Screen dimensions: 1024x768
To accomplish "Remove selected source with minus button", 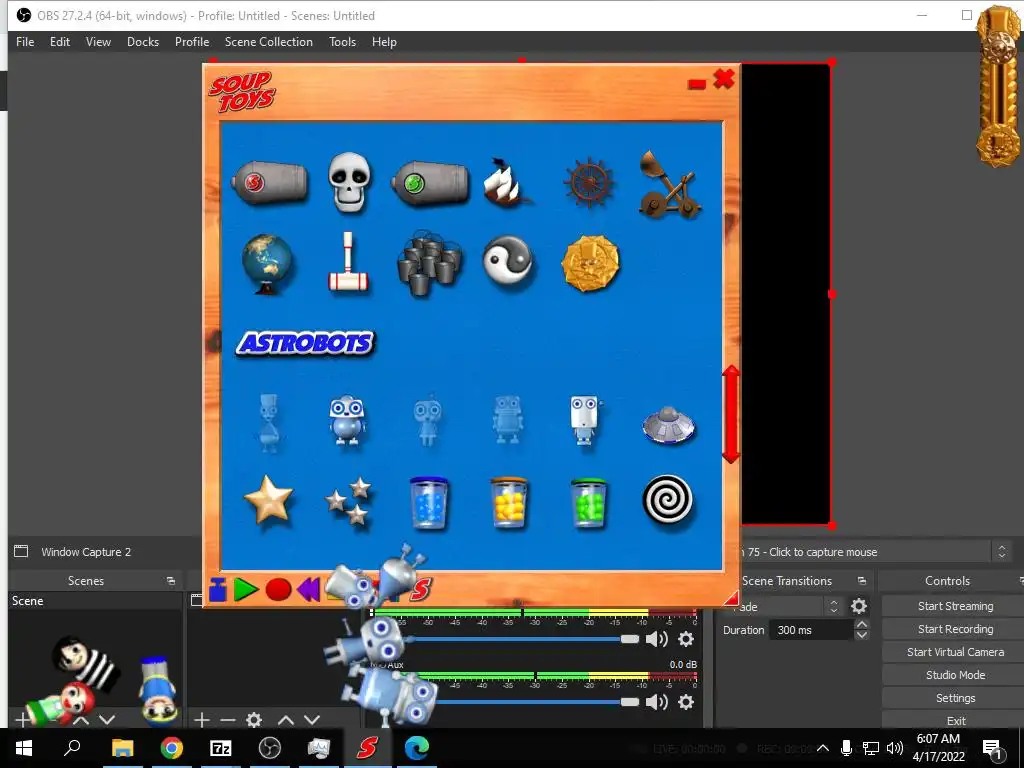I will 228,720.
